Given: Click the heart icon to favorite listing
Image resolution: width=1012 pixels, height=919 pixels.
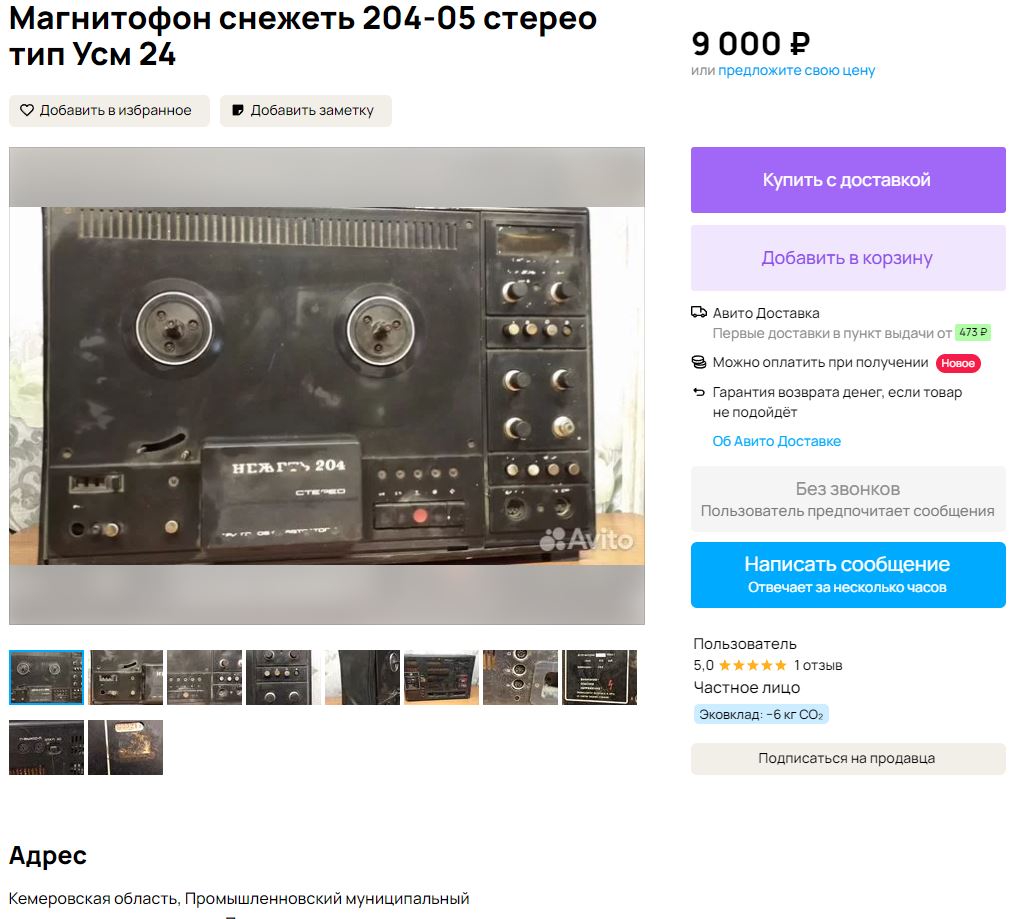Looking at the screenshot, I should point(26,110).
